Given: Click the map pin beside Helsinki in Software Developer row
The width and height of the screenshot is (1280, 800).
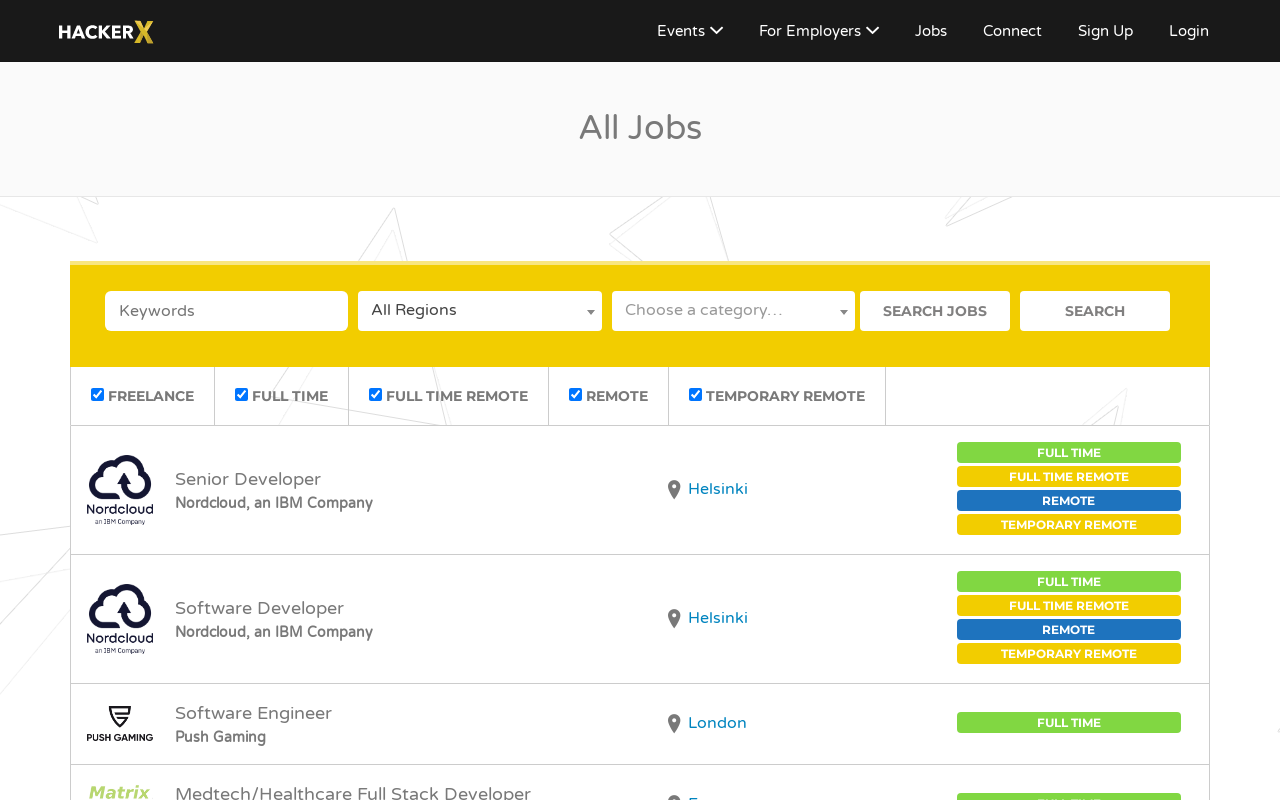Looking at the screenshot, I should click(x=674, y=619).
